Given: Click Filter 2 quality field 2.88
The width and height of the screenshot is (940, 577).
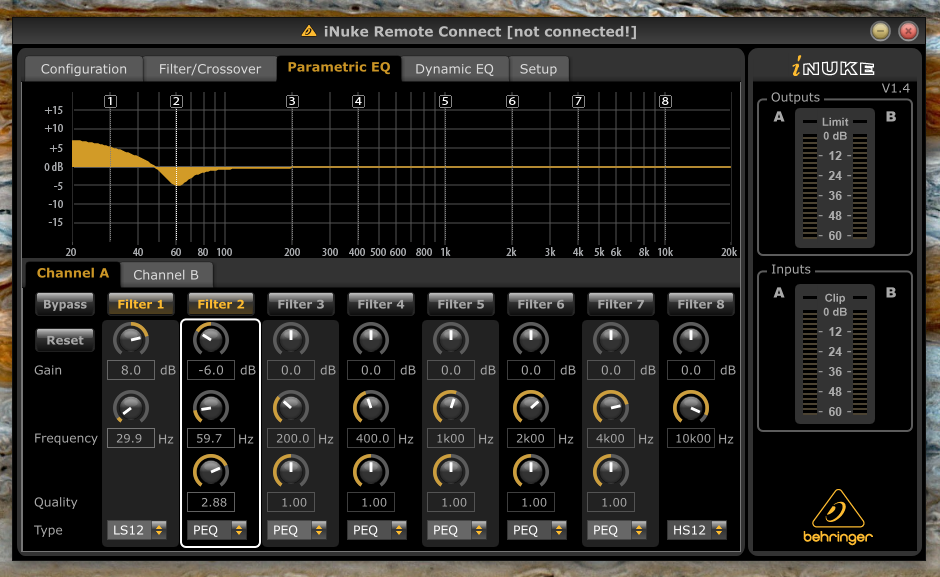Looking at the screenshot, I should (211, 503).
